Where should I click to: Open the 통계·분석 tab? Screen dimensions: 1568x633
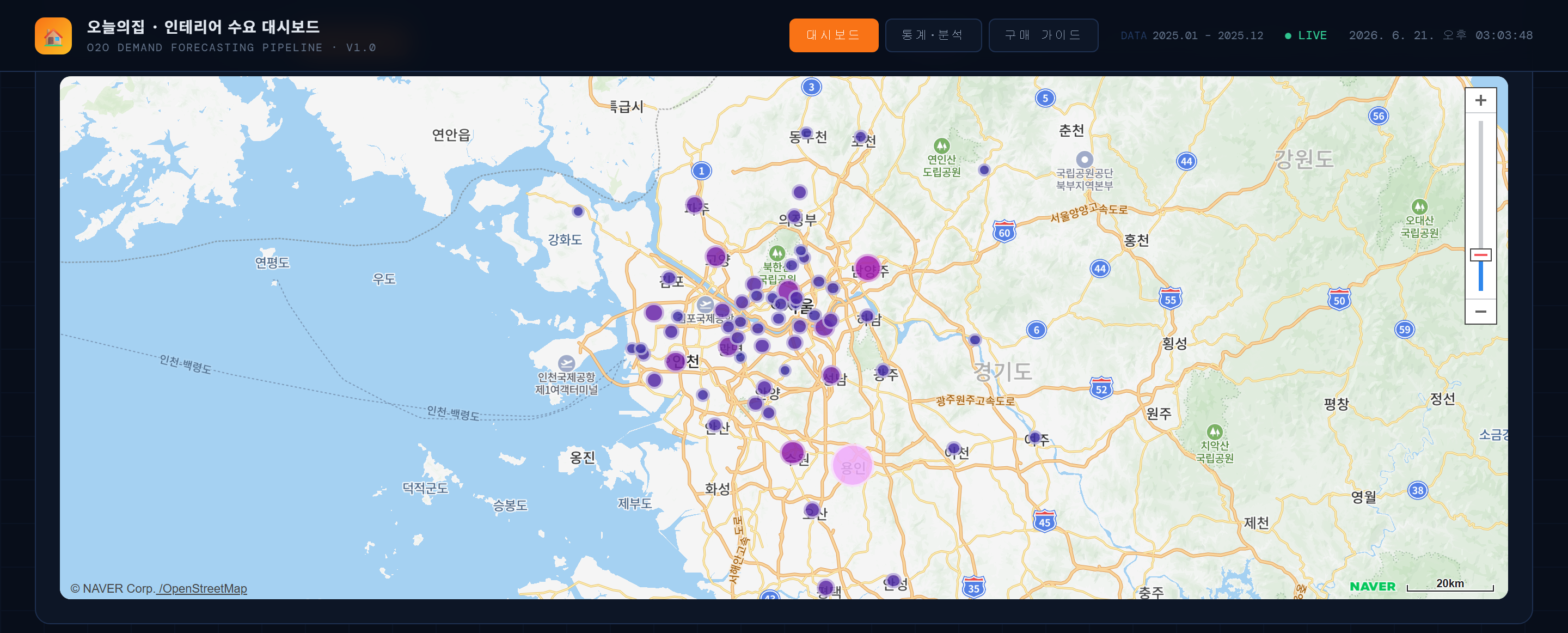(x=933, y=35)
